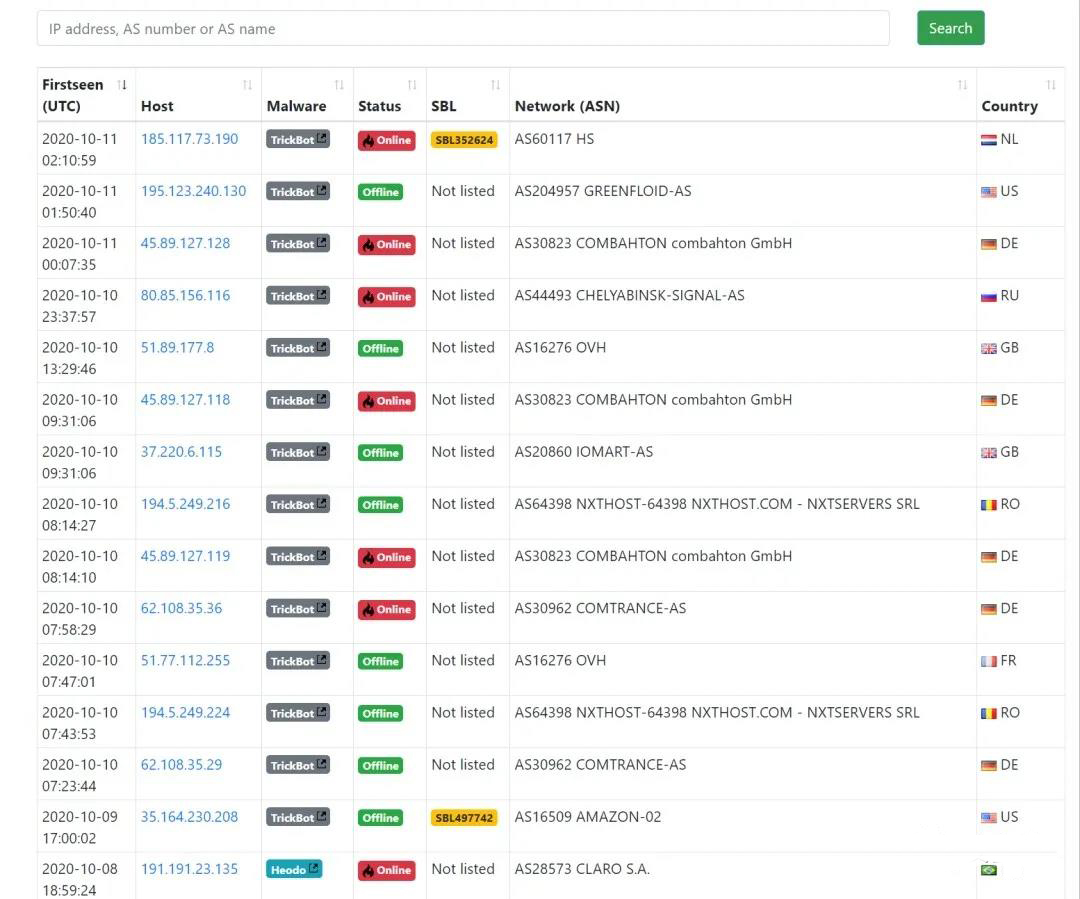Click the Netherlands flag in first row
Viewport: 1080px width, 899px height.
(988, 140)
